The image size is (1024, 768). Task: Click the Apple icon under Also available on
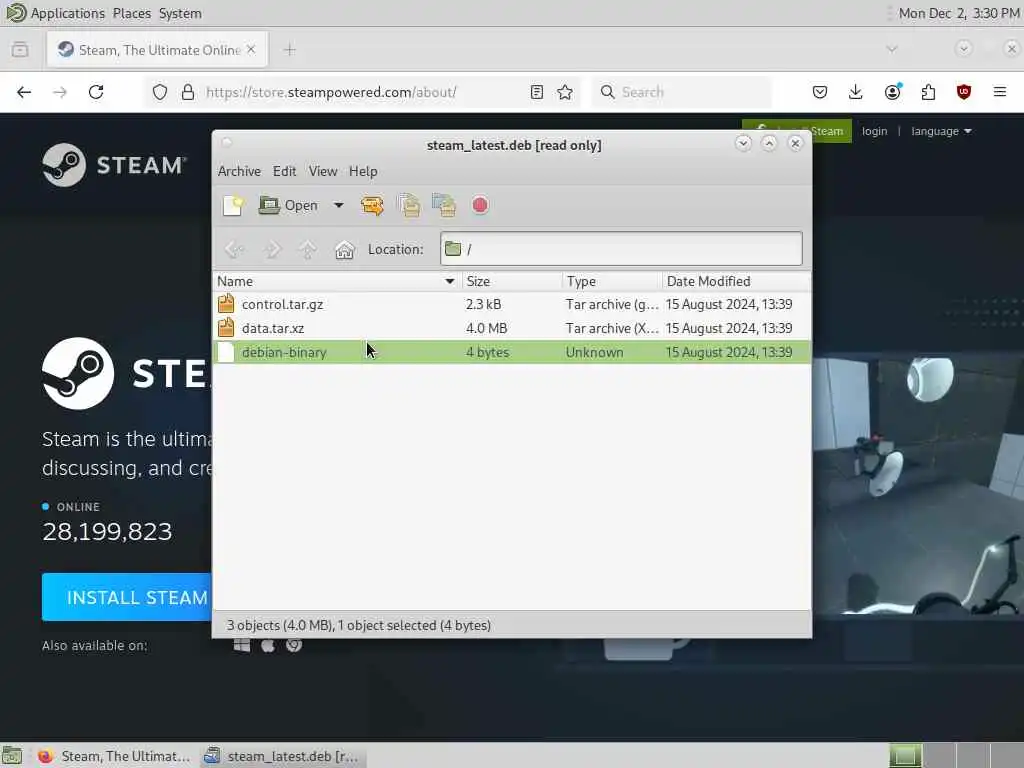(268, 645)
